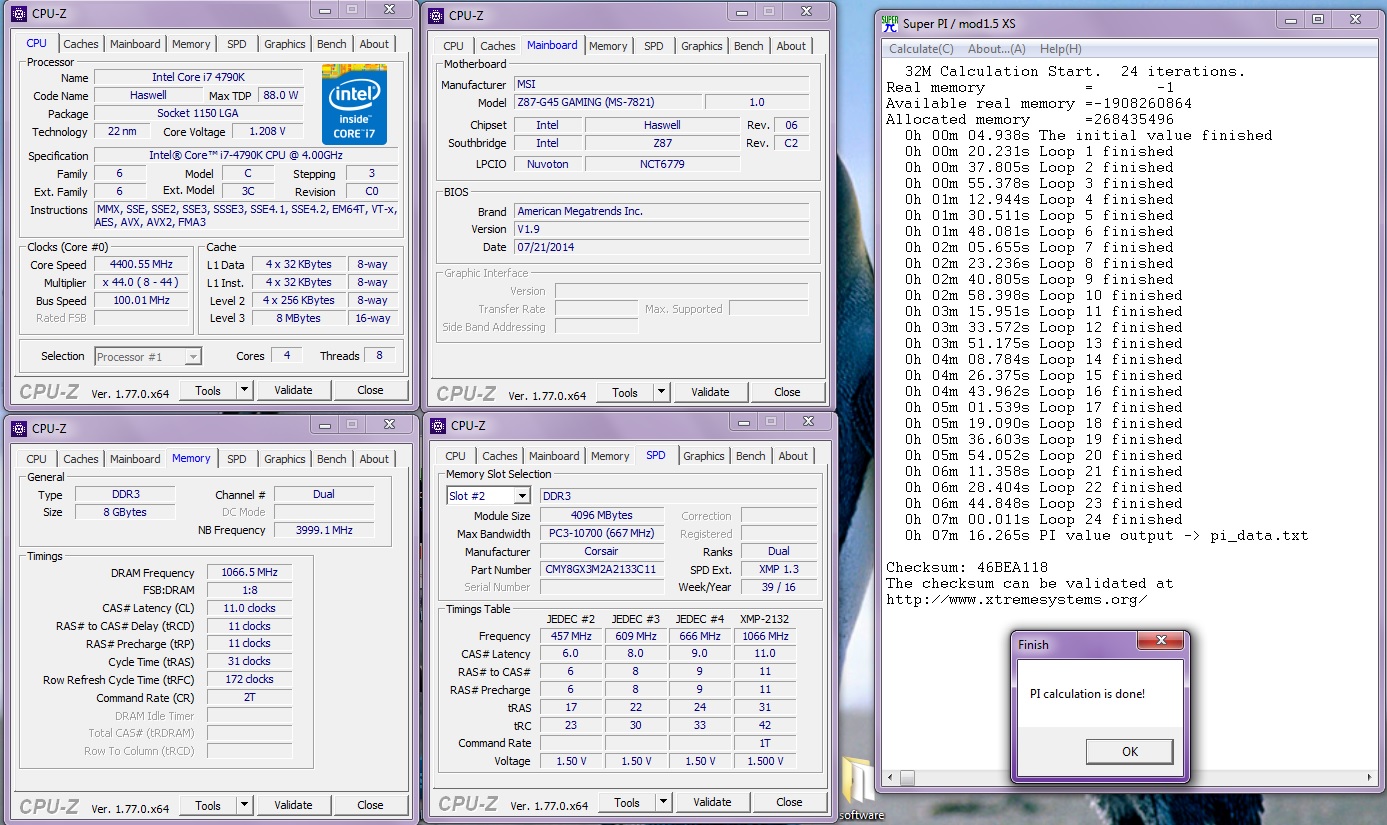
Task: Click Close in SPD-tab window
Action: [x=789, y=803]
